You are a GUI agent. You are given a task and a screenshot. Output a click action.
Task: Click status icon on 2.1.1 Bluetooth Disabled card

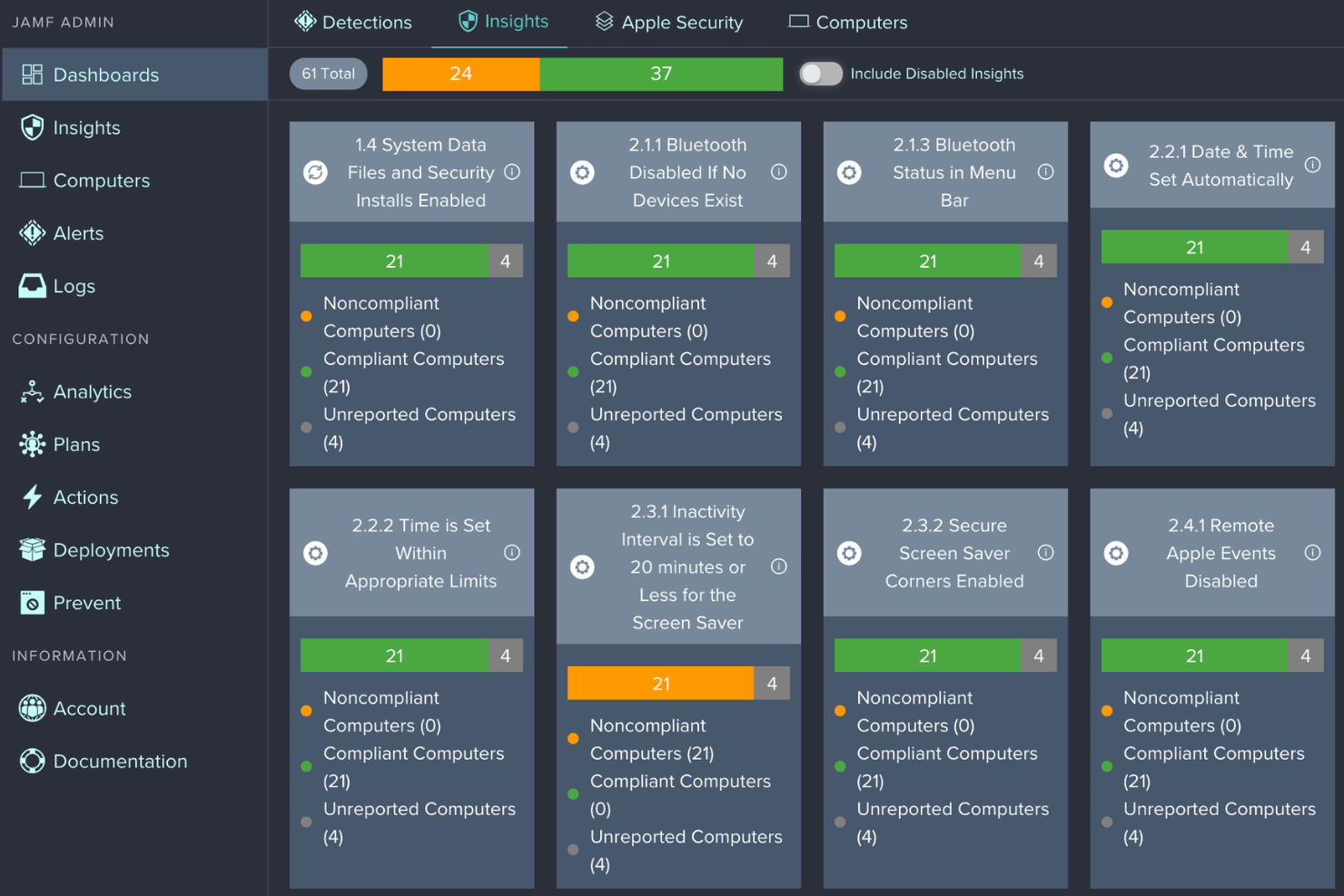(x=583, y=172)
